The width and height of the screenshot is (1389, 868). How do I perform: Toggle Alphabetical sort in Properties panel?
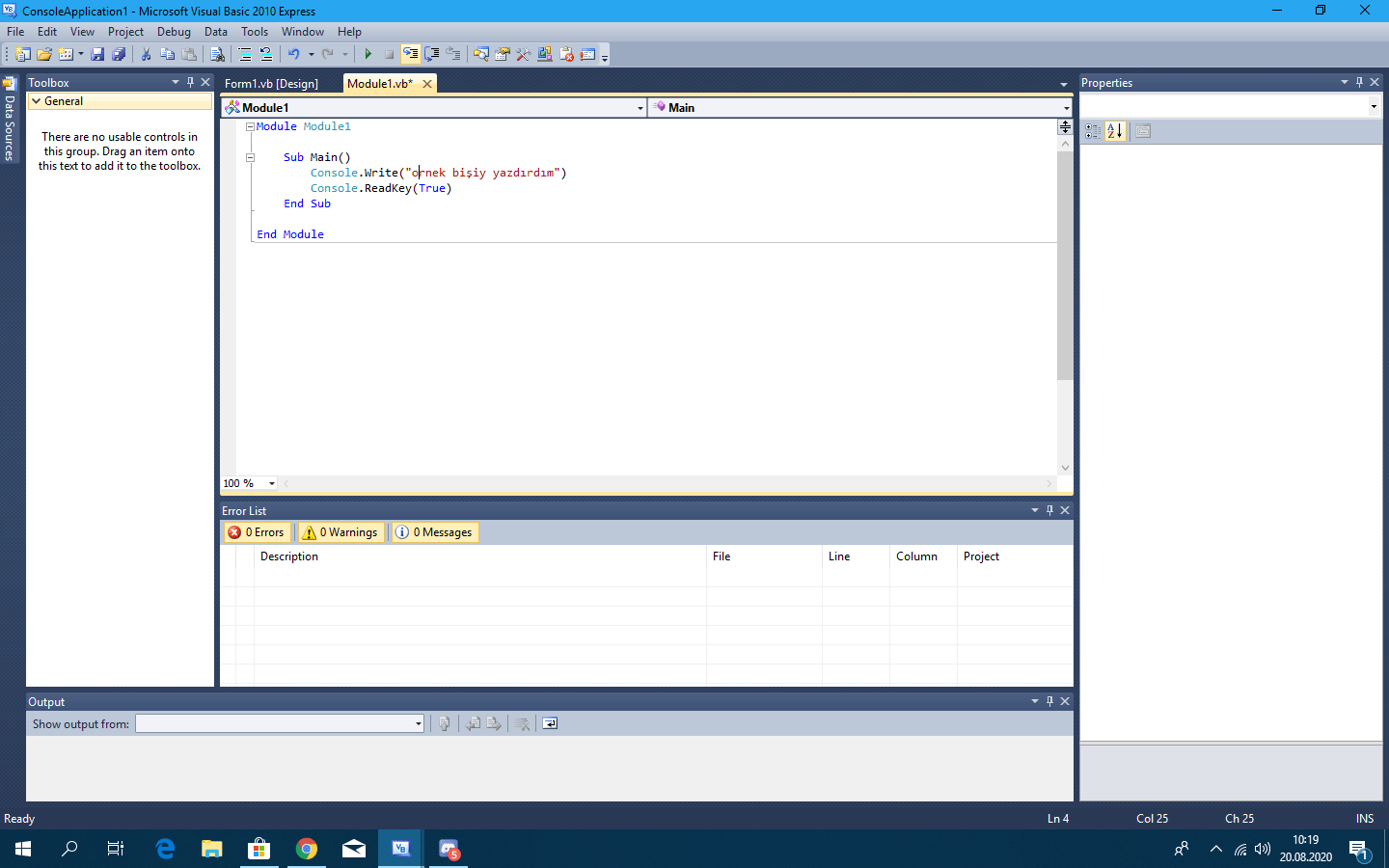[1115, 131]
